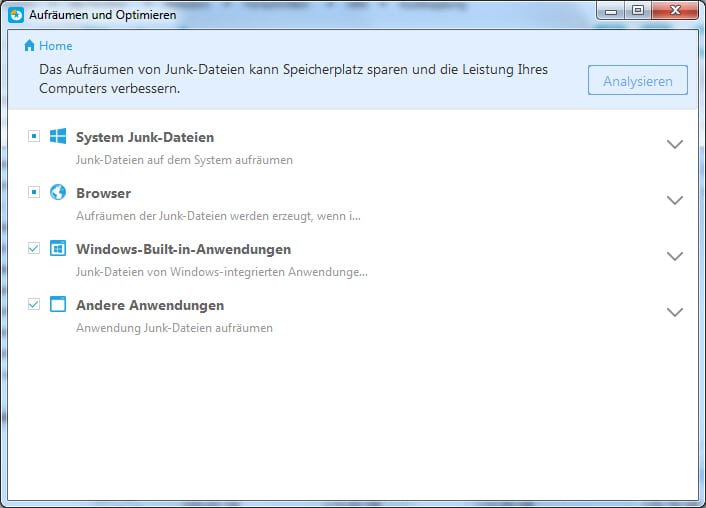Uncheck the Andere Anwendungen checkbox
The image size is (706, 508).
click(34, 304)
